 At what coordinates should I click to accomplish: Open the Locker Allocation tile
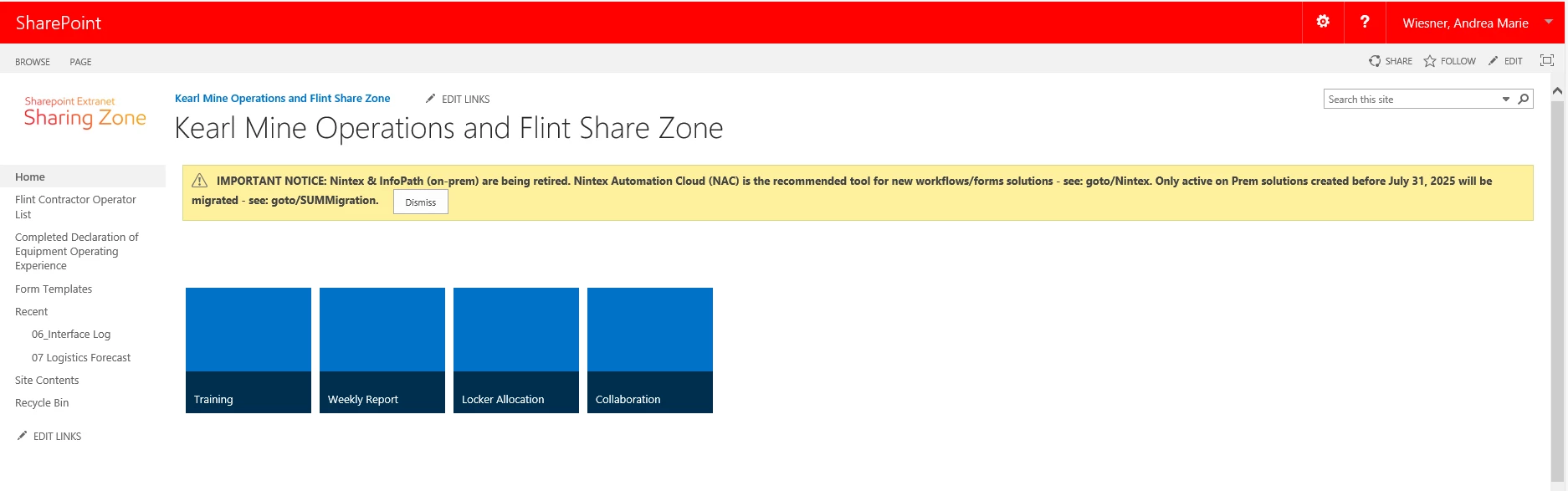516,350
